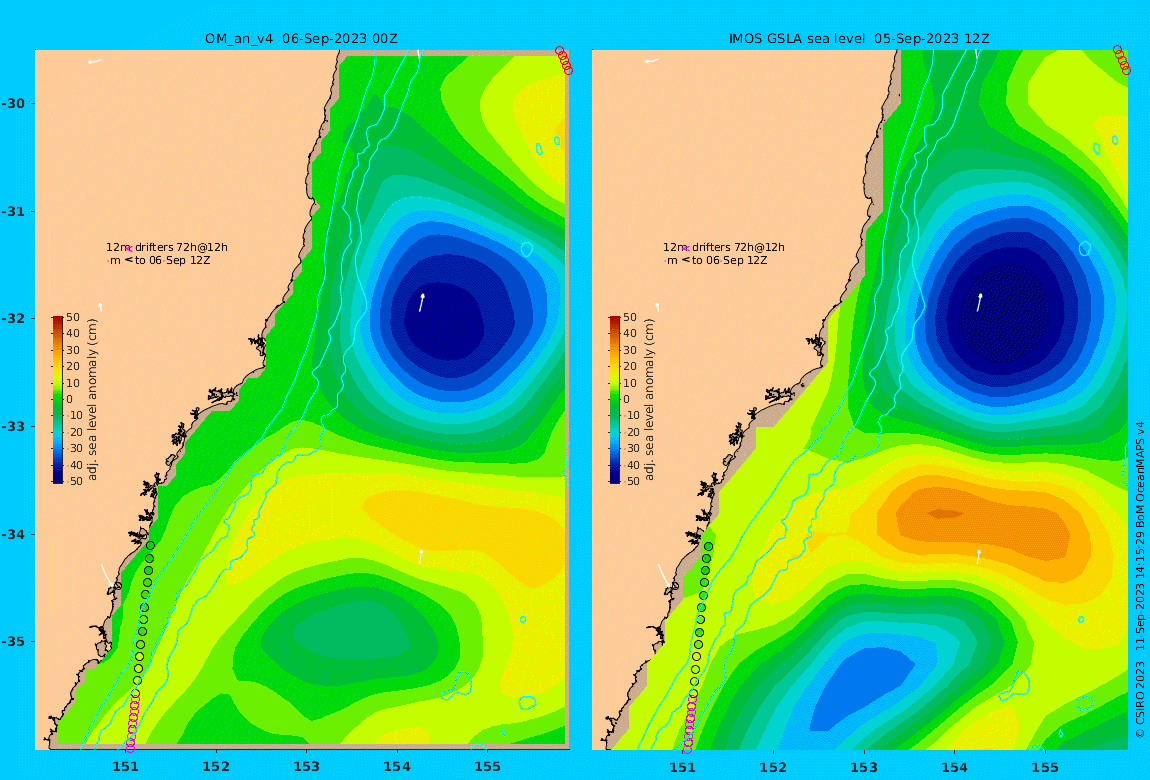
Task: Click the orange high-anomaly patch in the IMOS GSLA map
Action: point(983,522)
